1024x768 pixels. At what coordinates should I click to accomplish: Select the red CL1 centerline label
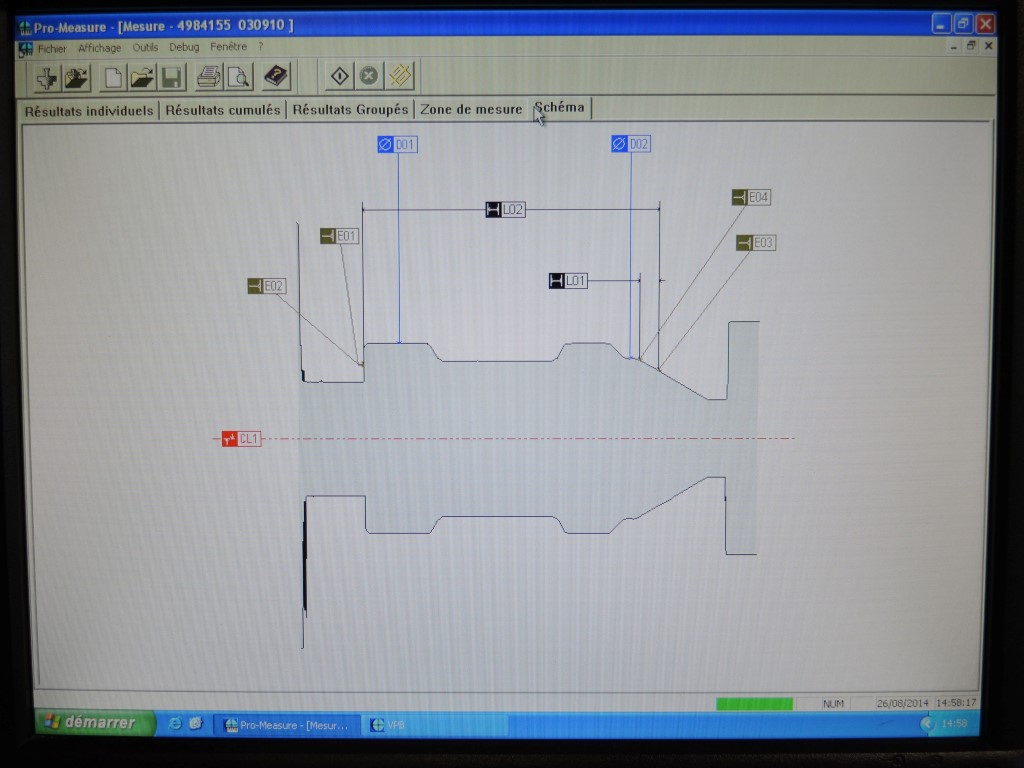[241, 439]
